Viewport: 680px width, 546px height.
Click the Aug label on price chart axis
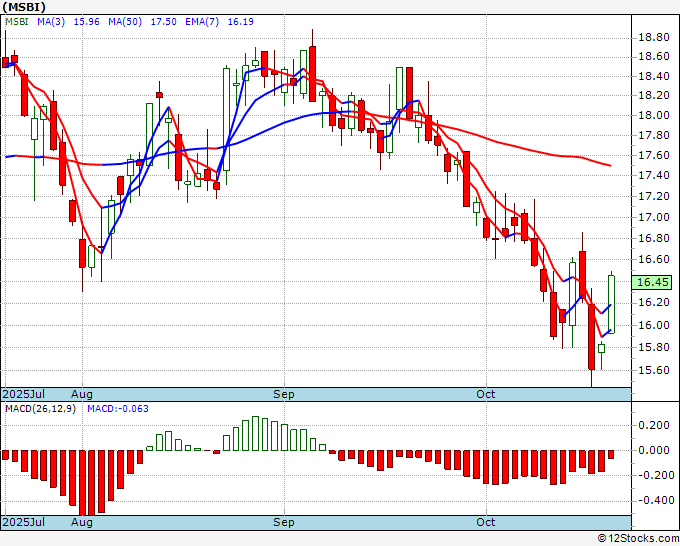(x=82, y=394)
